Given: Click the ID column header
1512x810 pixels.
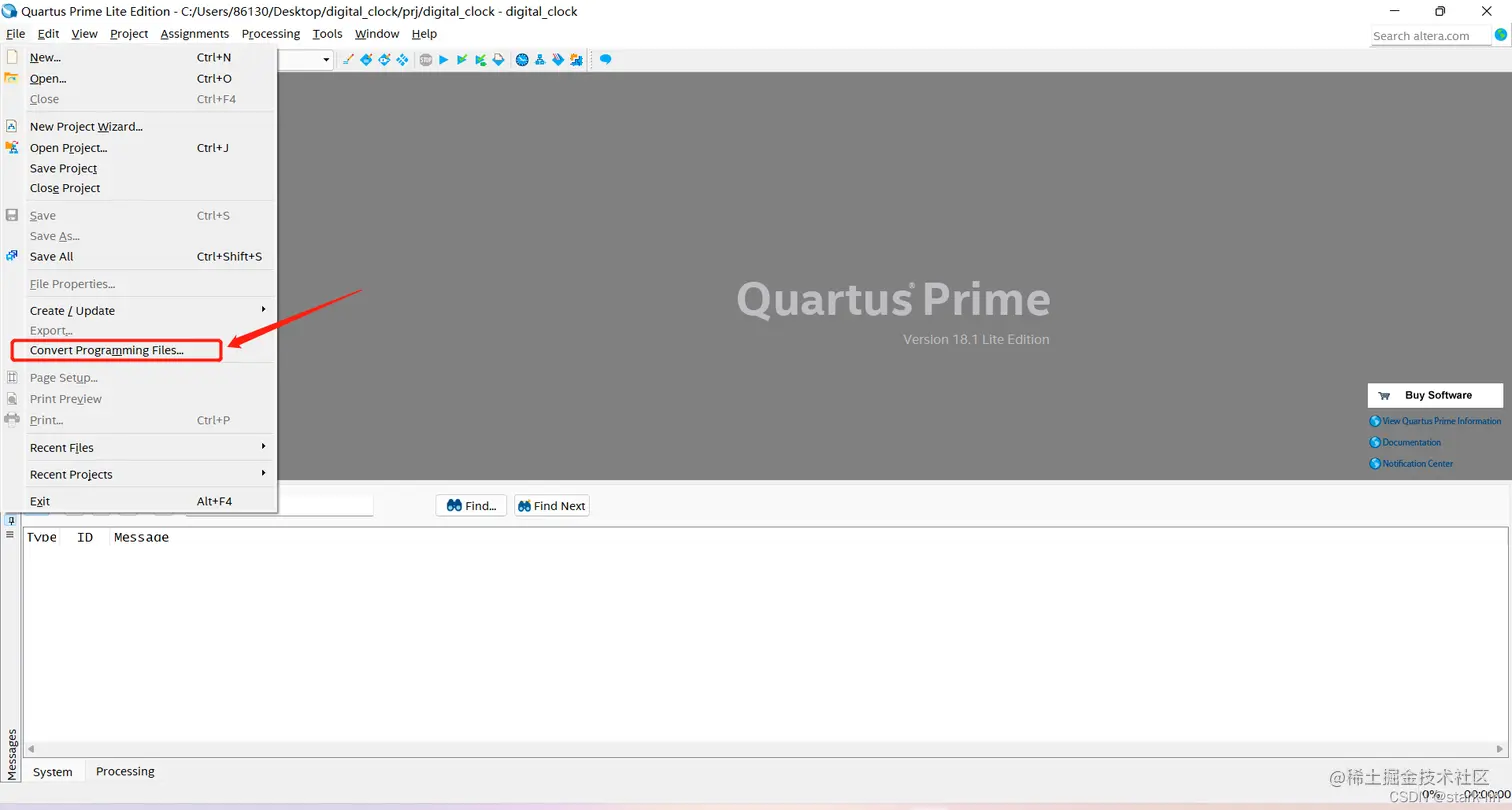Looking at the screenshot, I should [x=85, y=537].
